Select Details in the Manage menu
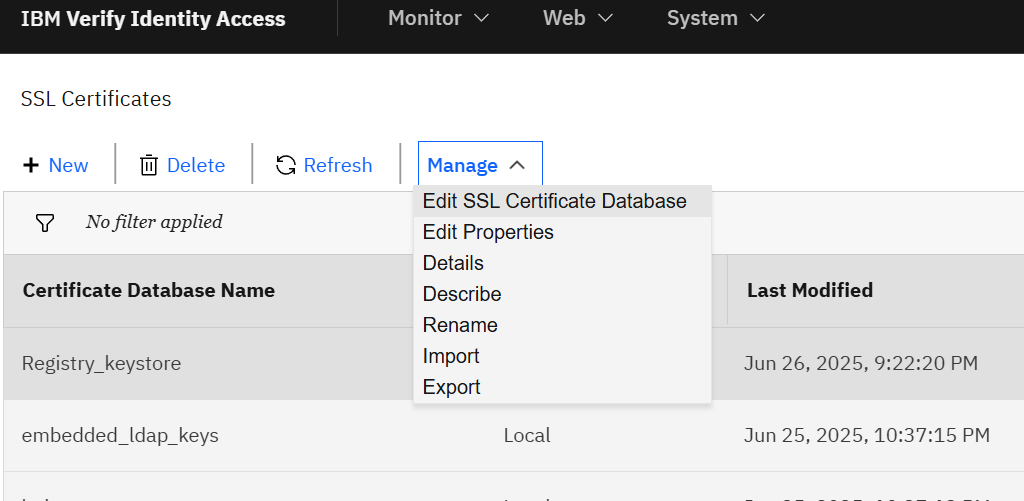The width and height of the screenshot is (1024, 501). (453, 263)
